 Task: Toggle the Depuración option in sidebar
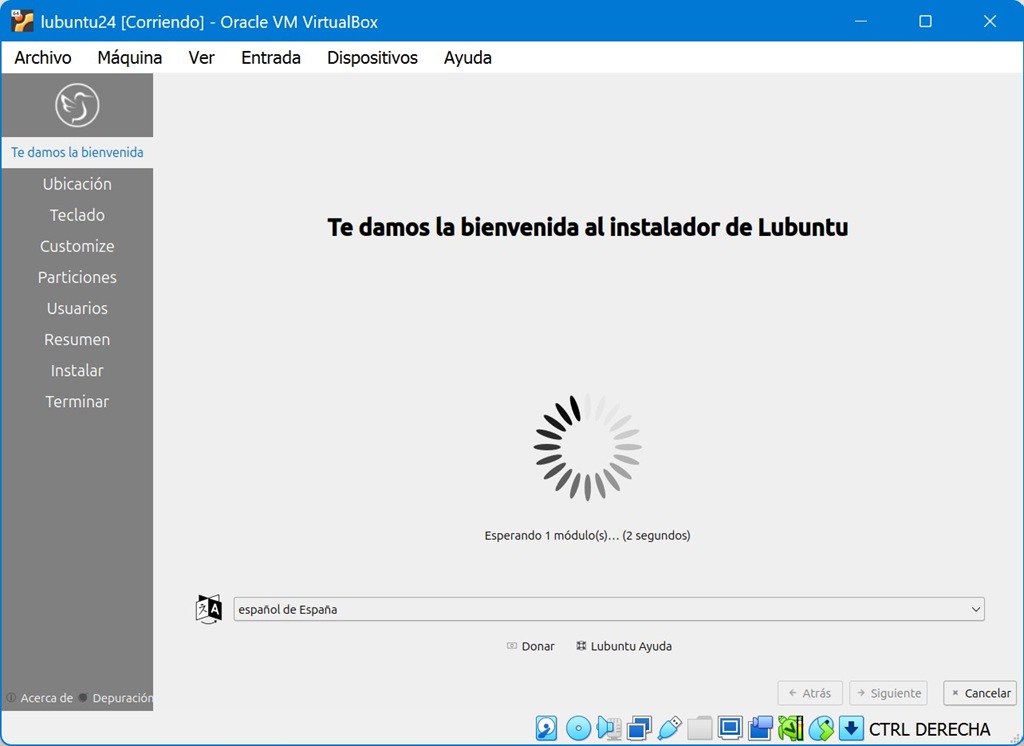tap(116, 698)
